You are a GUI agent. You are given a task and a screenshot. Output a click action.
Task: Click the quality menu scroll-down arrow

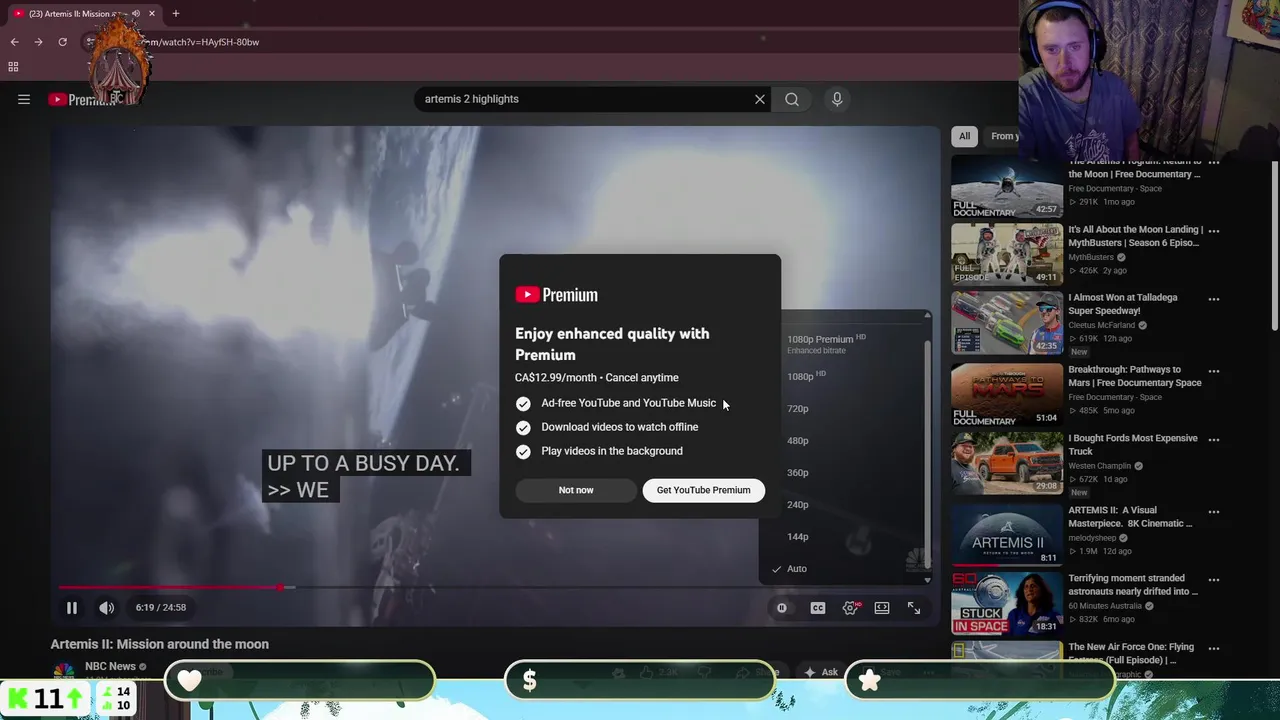pyautogui.click(x=927, y=580)
